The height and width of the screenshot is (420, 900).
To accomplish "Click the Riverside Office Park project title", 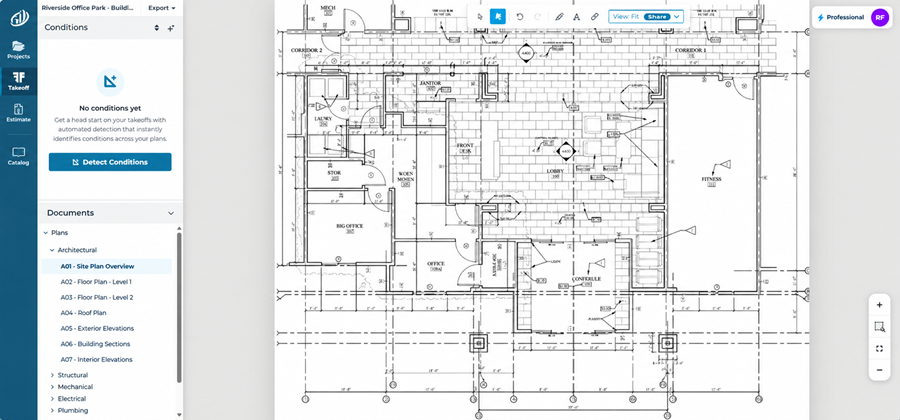I will [x=88, y=8].
